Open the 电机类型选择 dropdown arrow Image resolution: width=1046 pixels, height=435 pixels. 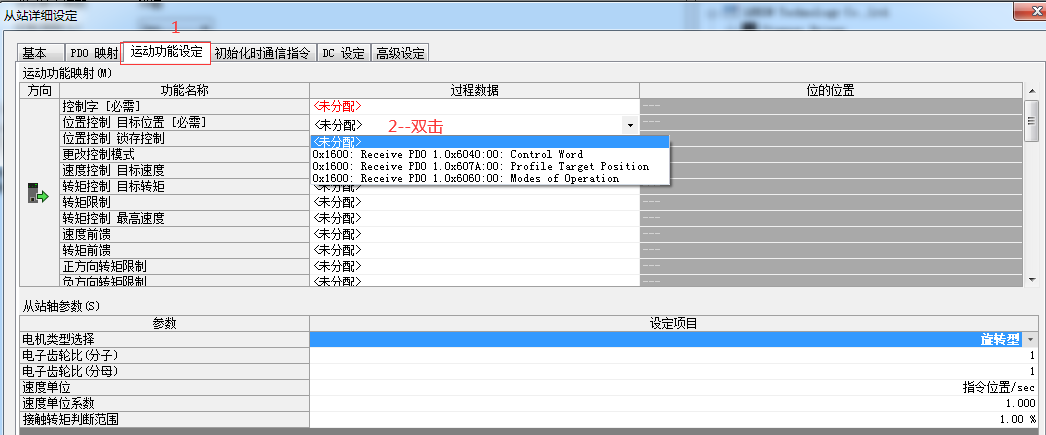pos(1031,339)
